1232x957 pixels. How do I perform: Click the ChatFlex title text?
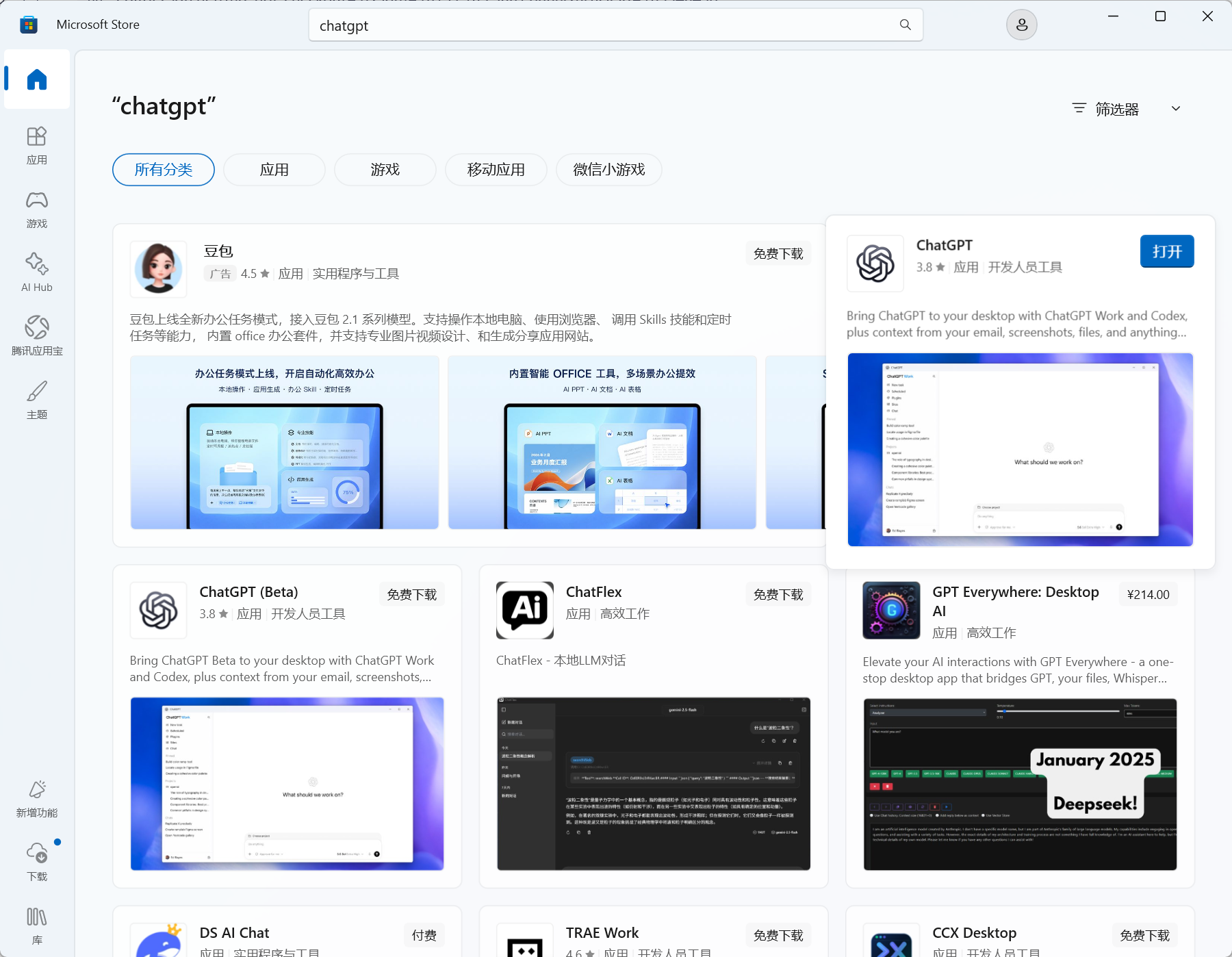point(594,591)
